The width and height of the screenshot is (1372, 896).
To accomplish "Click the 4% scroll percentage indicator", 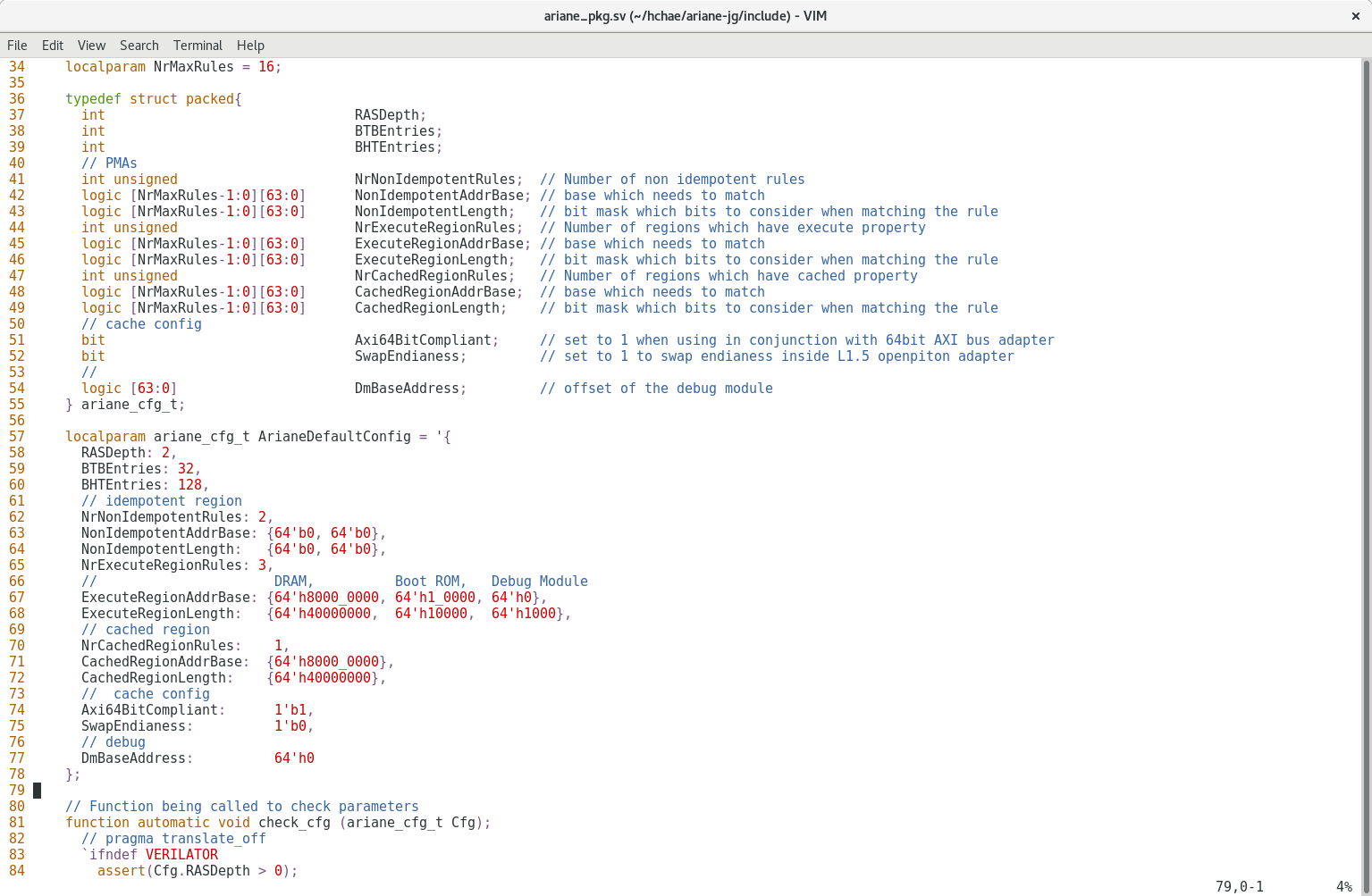I will coord(1346,887).
